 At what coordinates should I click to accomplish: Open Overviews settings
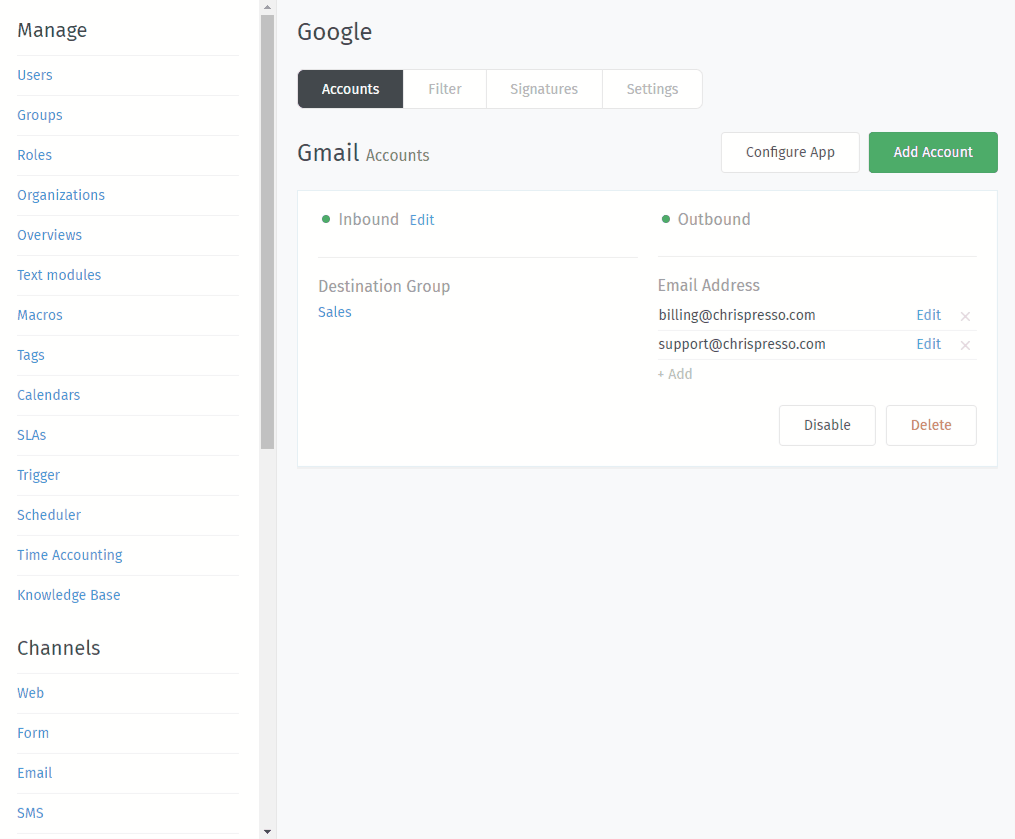click(50, 235)
